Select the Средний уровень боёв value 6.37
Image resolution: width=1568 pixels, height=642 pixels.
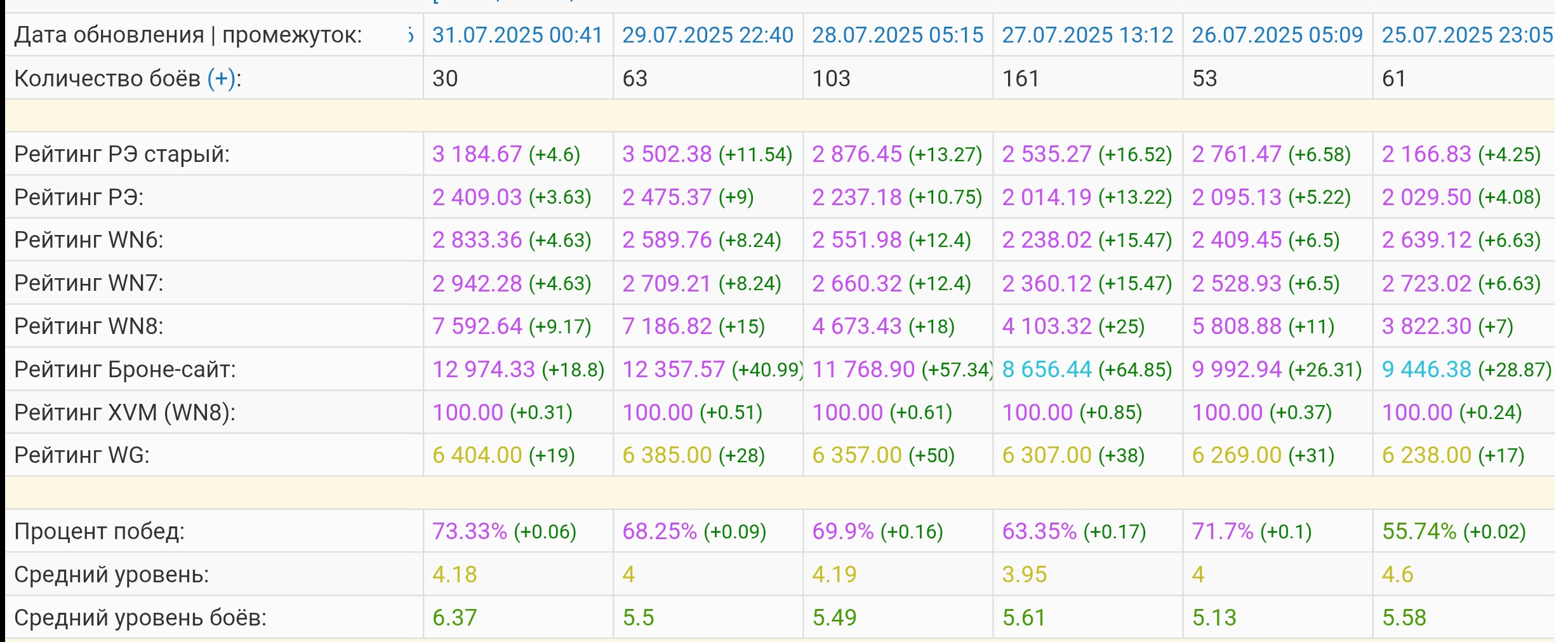[454, 618]
